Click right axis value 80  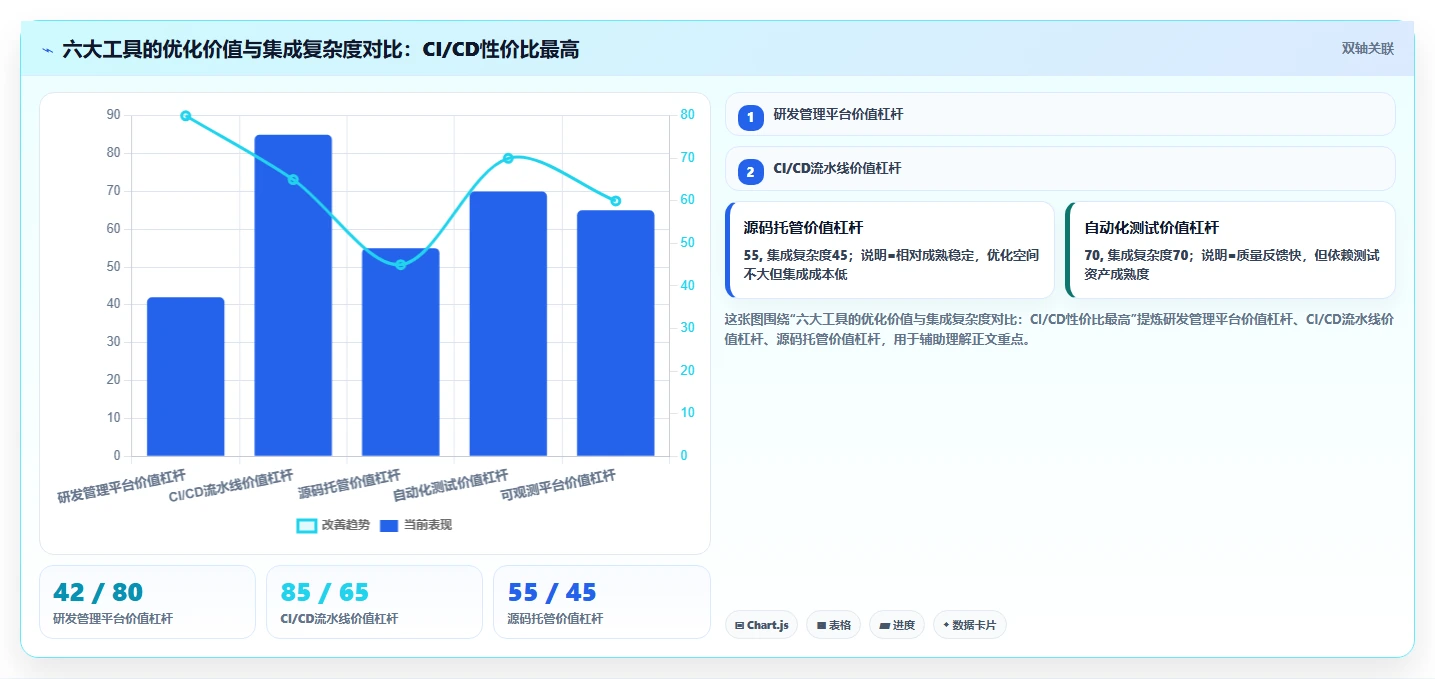(688, 115)
